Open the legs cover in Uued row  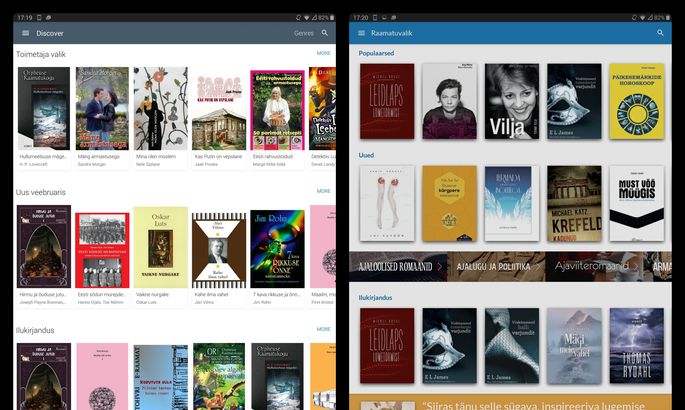387,203
